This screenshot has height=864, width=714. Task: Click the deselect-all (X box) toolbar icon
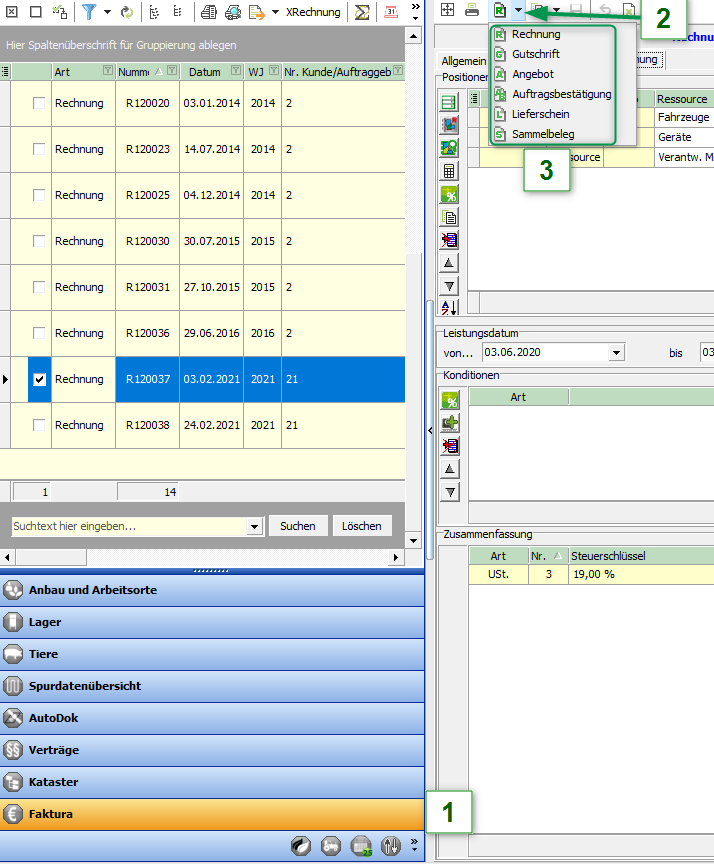click(12, 12)
